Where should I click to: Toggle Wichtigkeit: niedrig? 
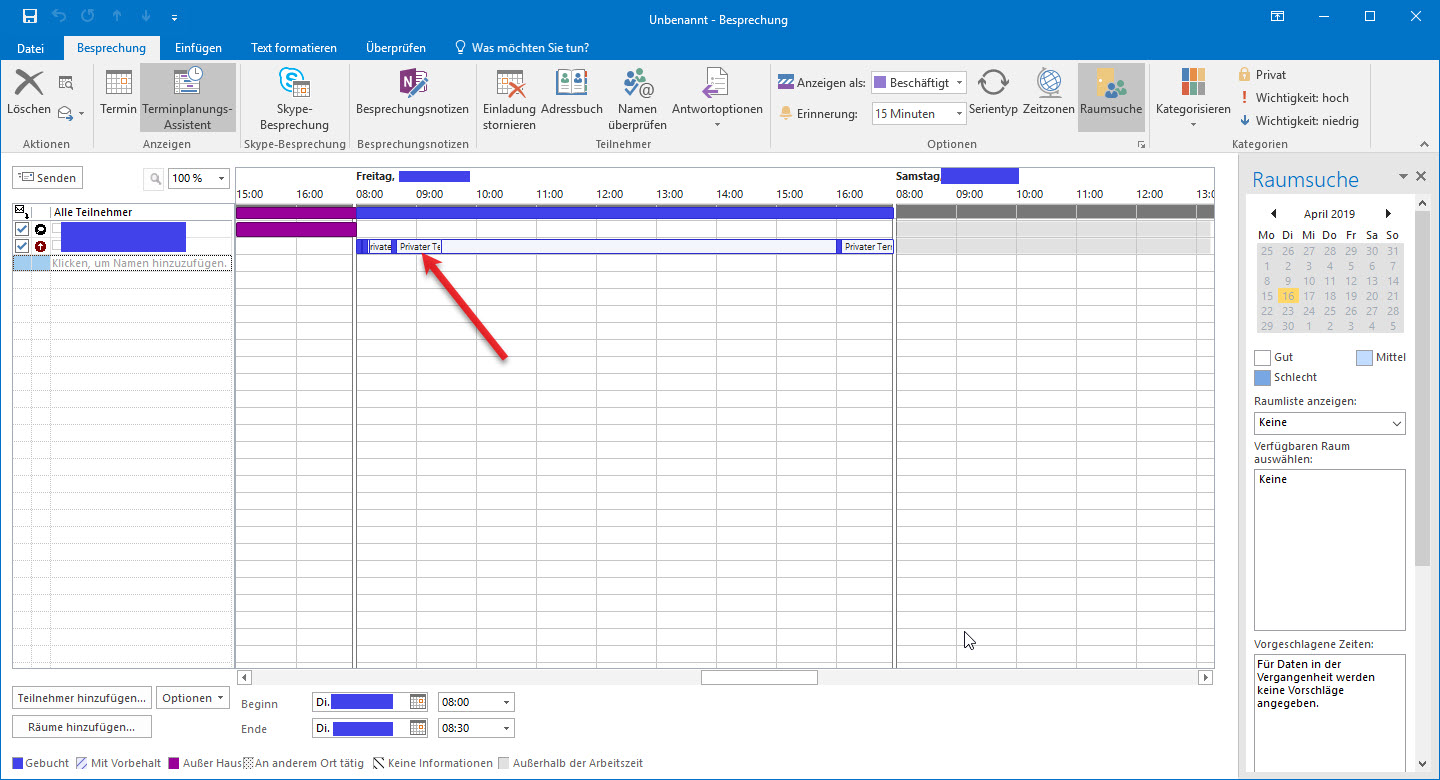[1298, 121]
